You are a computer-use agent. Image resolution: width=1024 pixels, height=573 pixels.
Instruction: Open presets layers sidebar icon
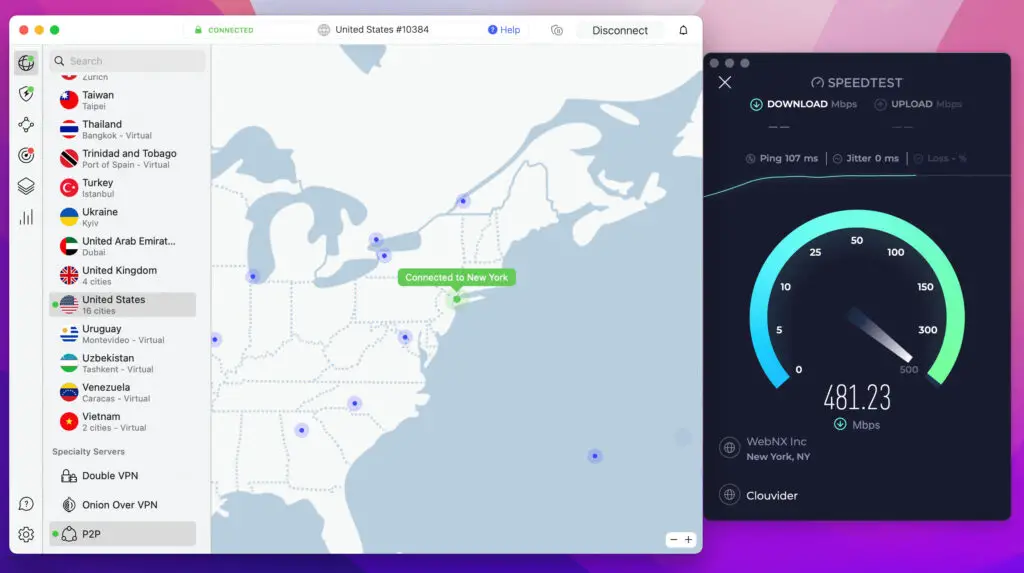coord(26,186)
